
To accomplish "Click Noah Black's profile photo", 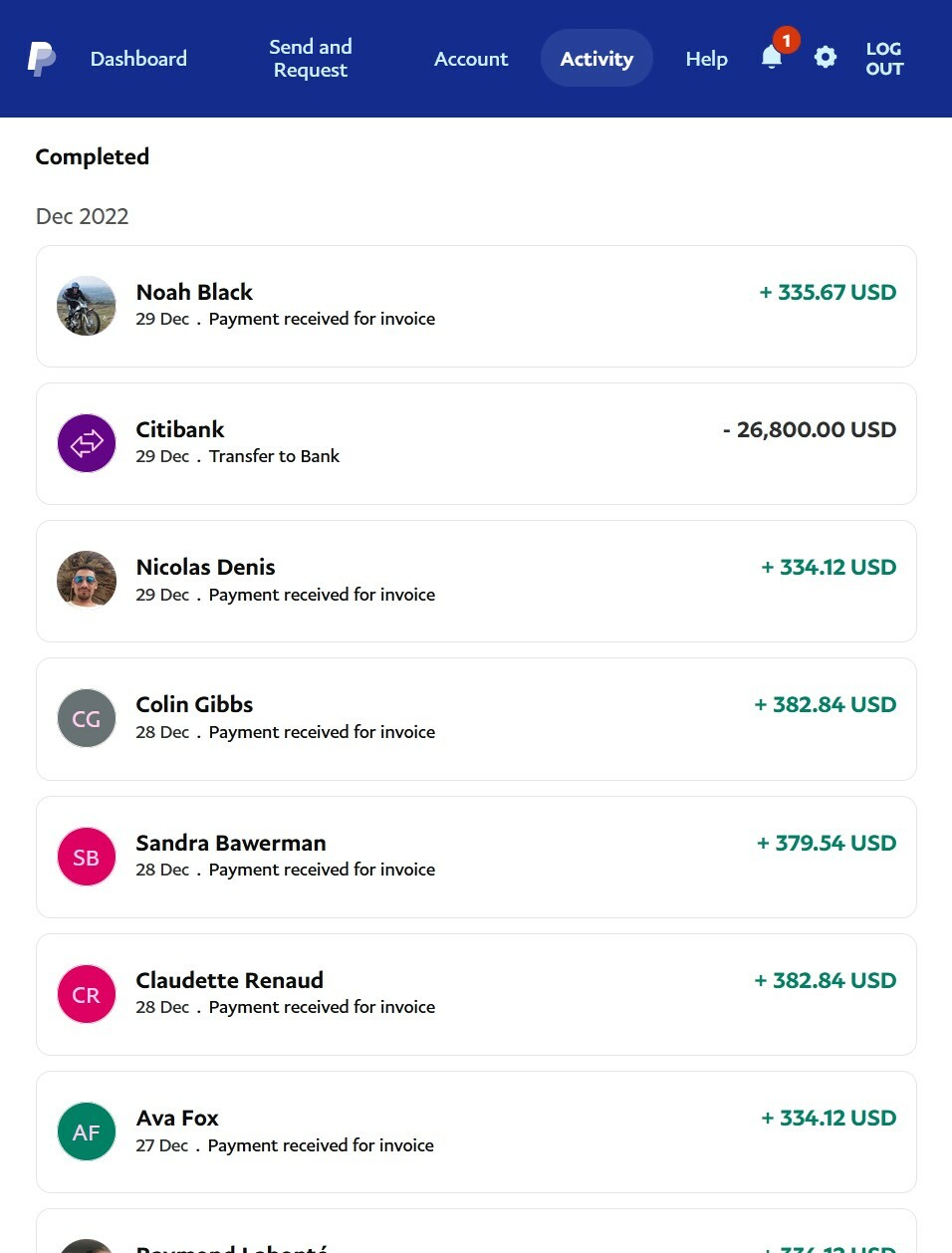I will pyautogui.click(x=87, y=306).
